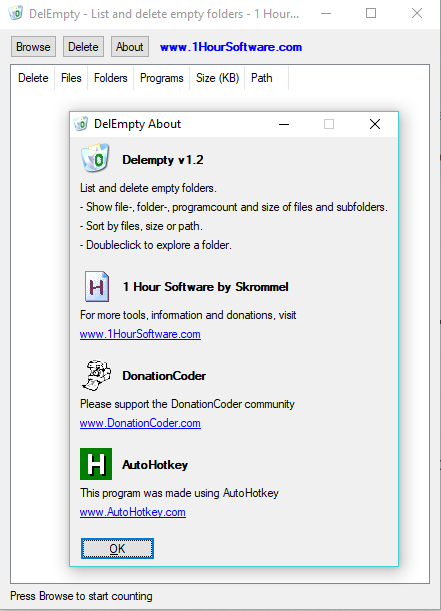Click the 1 Hour Software H document icon
This screenshot has width=441, height=611.
pos(97,287)
